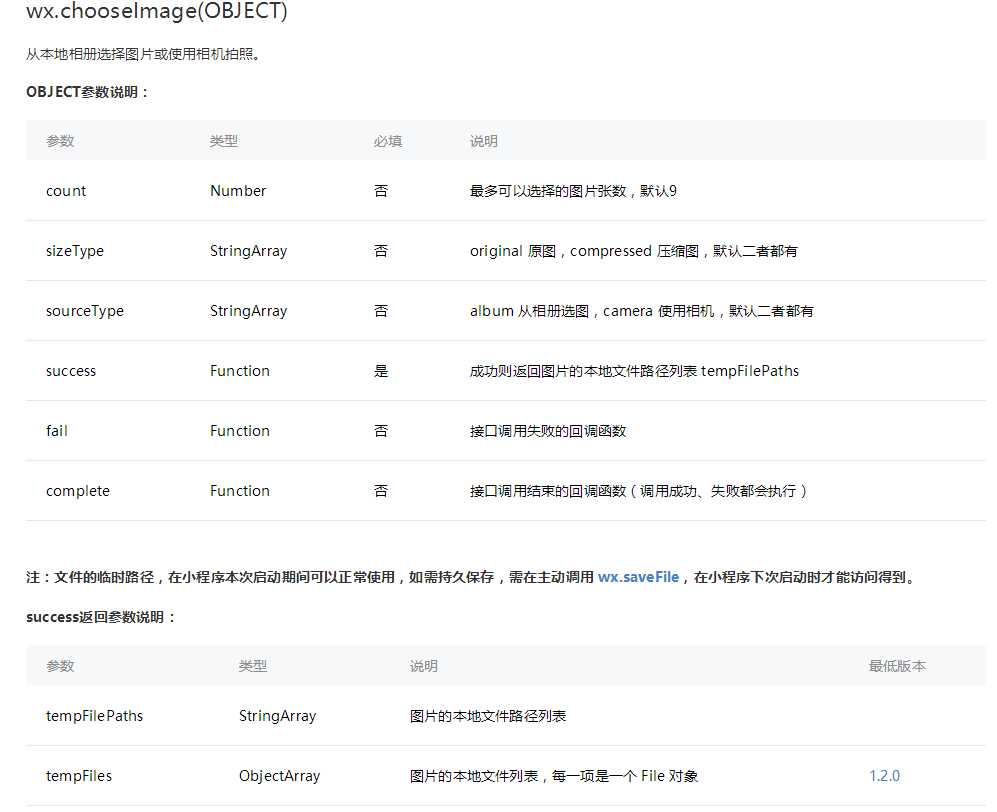The width and height of the screenshot is (997, 812).
Task: Select the ObjectArray type for tempFiles
Action: click(x=278, y=775)
